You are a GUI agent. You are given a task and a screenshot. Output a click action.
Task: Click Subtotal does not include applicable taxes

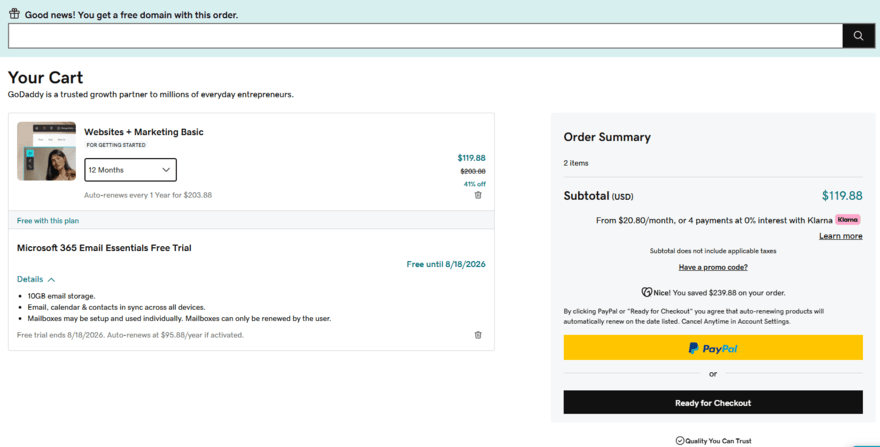[713, 251]
